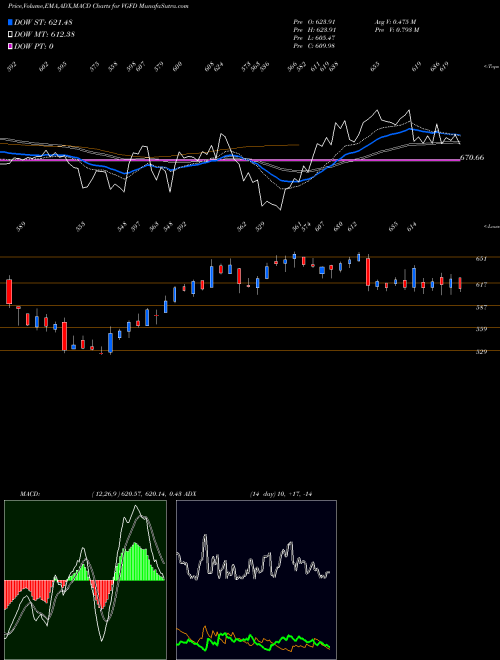Click the 'Pre H: 623.91' value
Image resolution: width=500 pixels, height=660 pixels.
point(314,30)
